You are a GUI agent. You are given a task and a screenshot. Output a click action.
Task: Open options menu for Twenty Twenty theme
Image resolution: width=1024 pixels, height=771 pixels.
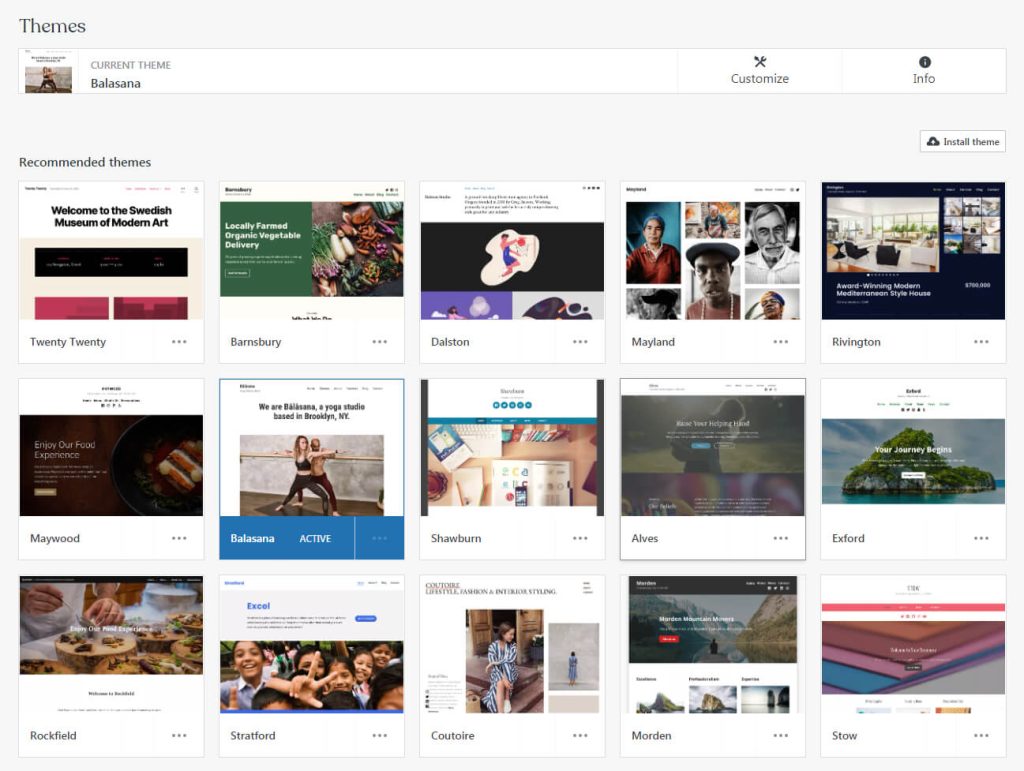[179, 342]
